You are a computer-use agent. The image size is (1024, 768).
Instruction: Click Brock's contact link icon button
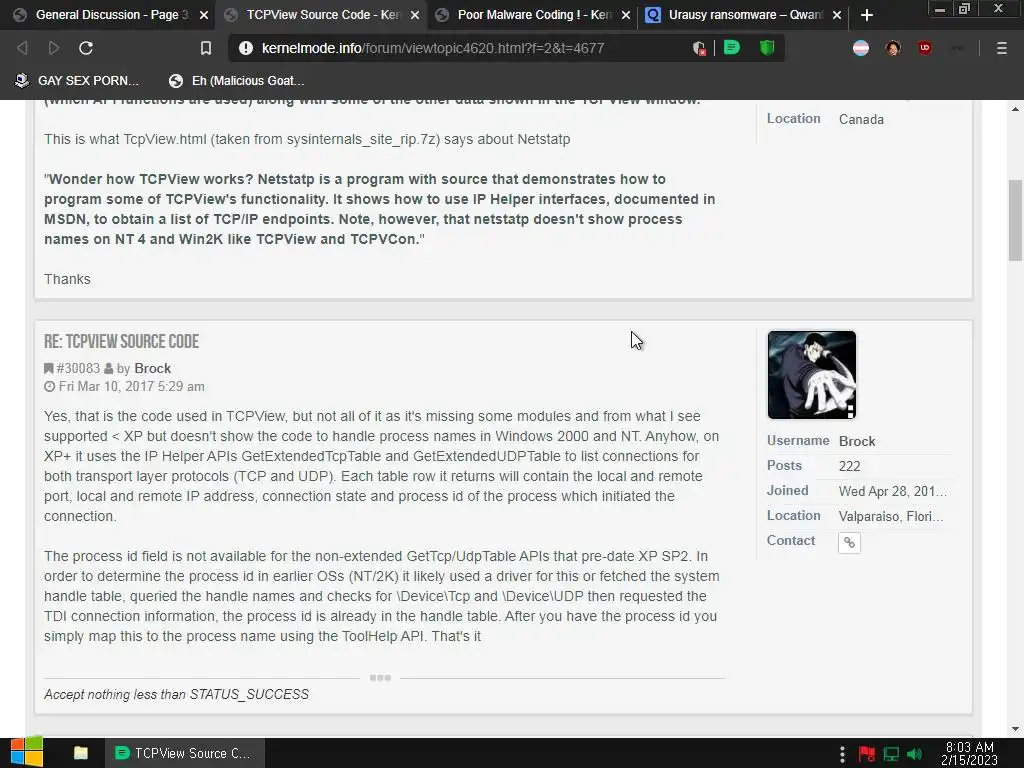pos(849,542)
